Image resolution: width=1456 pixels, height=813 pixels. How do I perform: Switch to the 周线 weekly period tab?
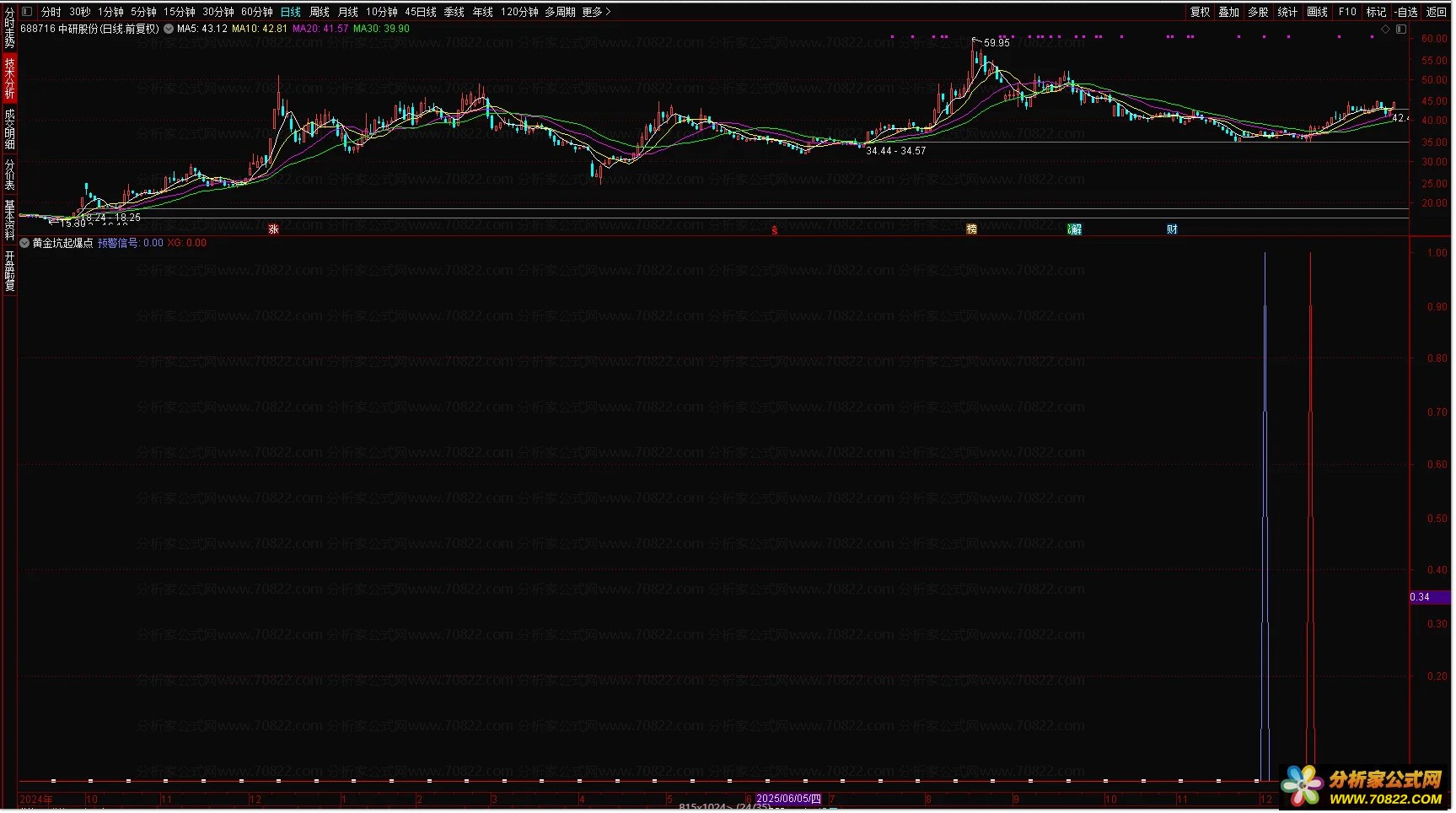pos(320,12)
